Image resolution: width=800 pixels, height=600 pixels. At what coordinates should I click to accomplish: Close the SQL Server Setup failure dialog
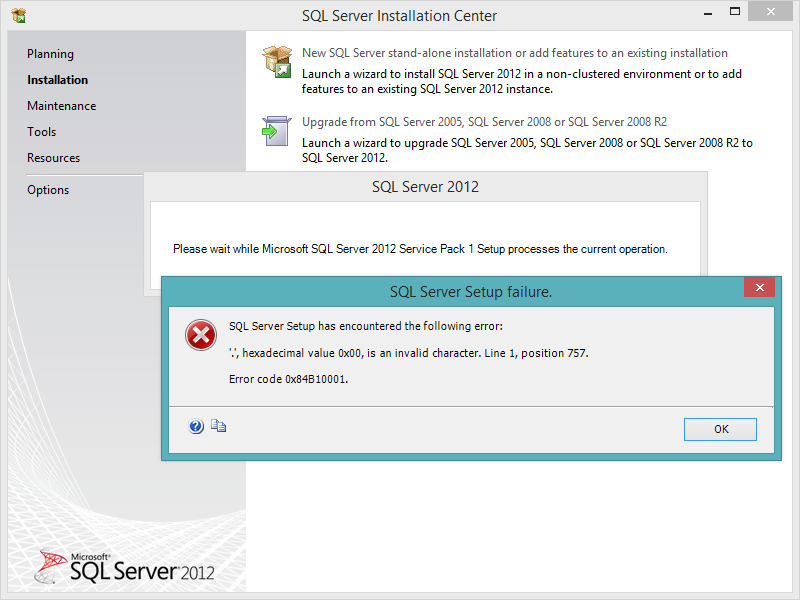[x=759, y=287]
